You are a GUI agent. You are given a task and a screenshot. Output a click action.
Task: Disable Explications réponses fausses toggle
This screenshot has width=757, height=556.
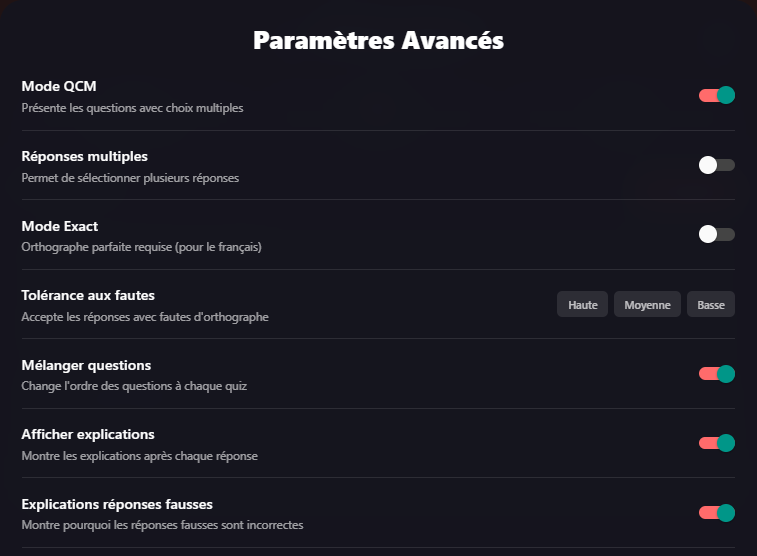717,513
